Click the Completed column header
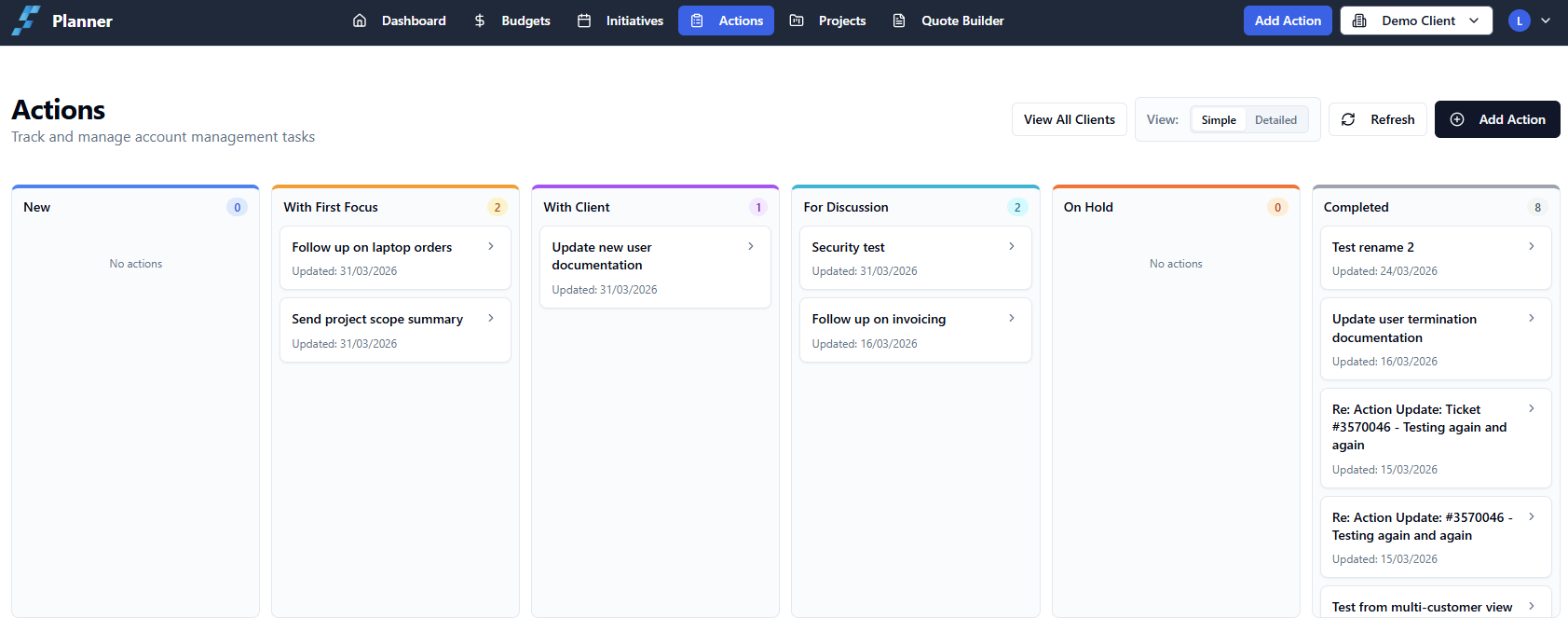Viewport: 1568px width, 632px height. point(1356,207)
